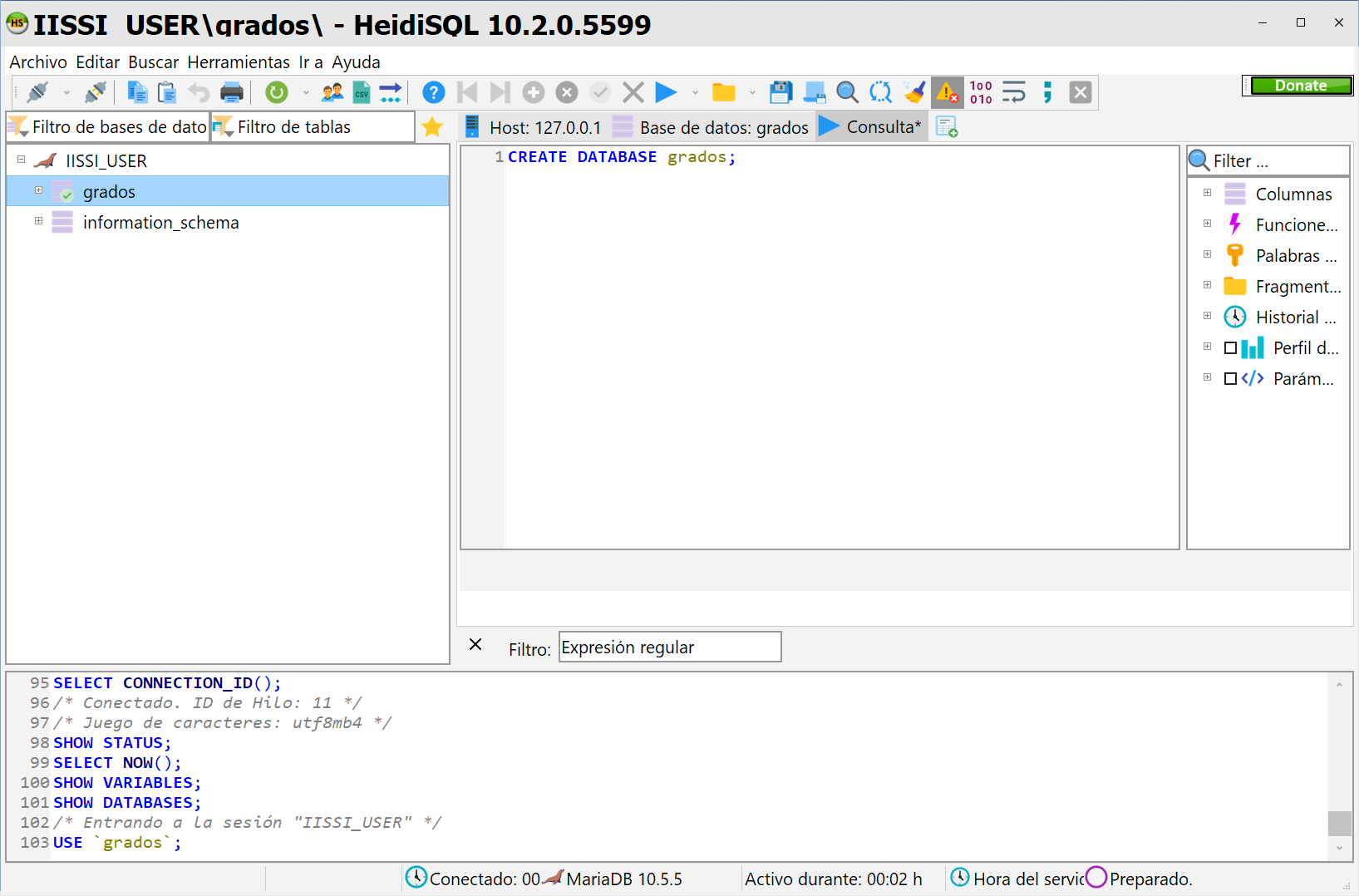The image size is (1359, 896).
Task: Click inside the Filtro regular expression field
Action: (669, 647)
